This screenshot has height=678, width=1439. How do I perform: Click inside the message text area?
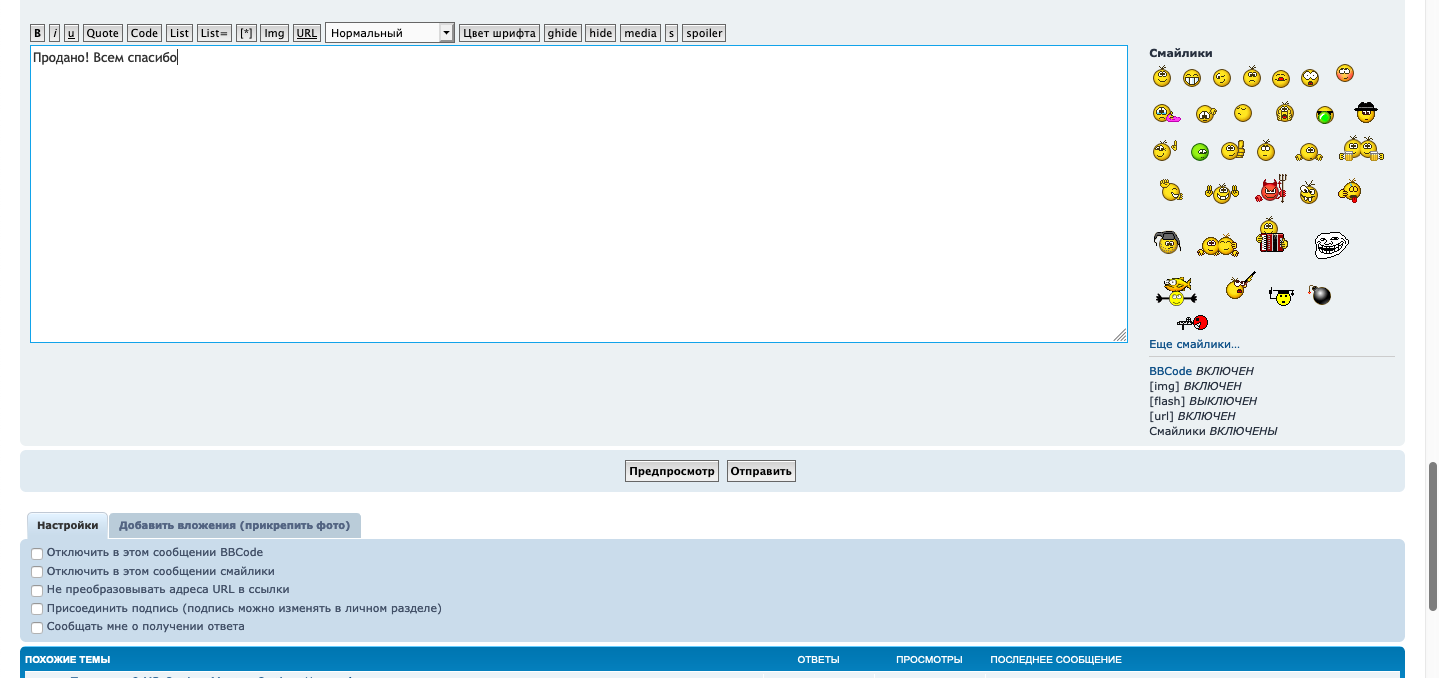click(x=578, y=200)
